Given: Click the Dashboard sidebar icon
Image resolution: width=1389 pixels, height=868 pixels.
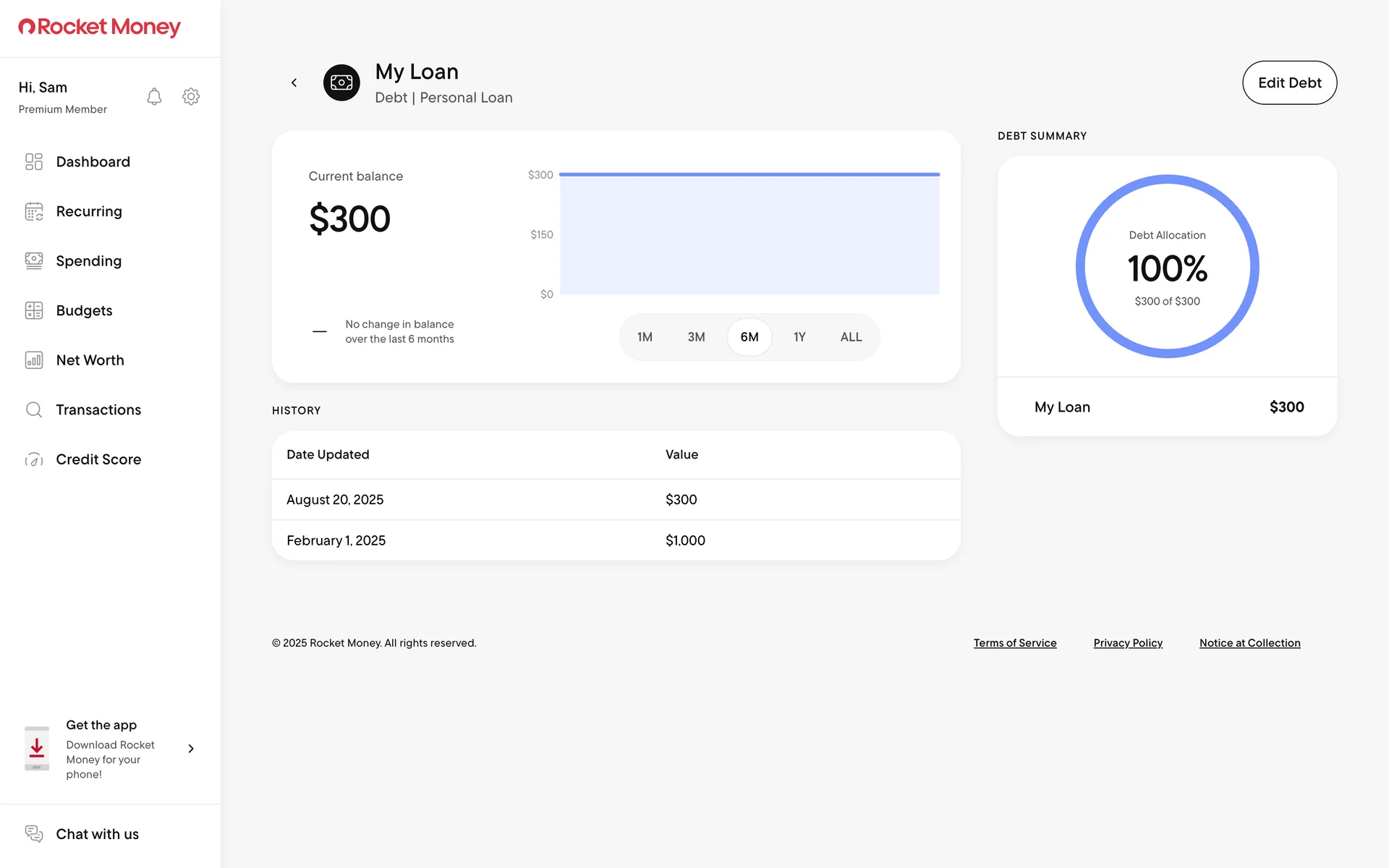Looking at the screenshot, I should (34, 161).
